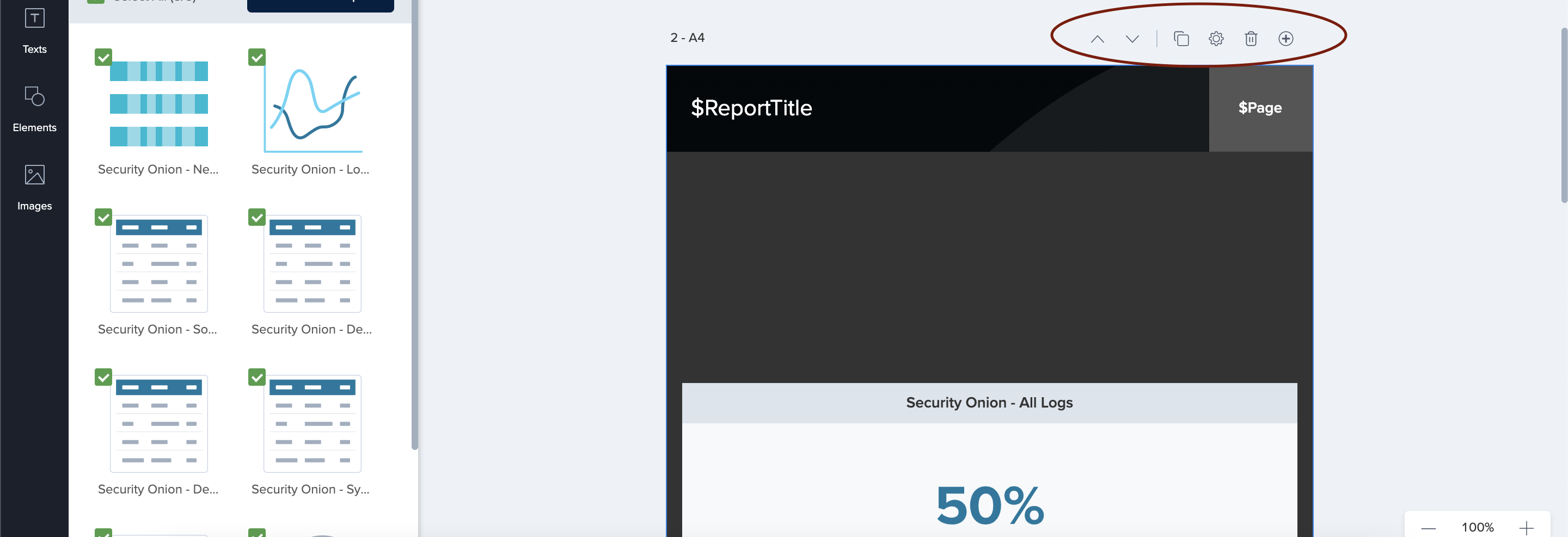1568x537 pixels.
Task: Zoom out with the minus button
Action: pos(1428,527)
